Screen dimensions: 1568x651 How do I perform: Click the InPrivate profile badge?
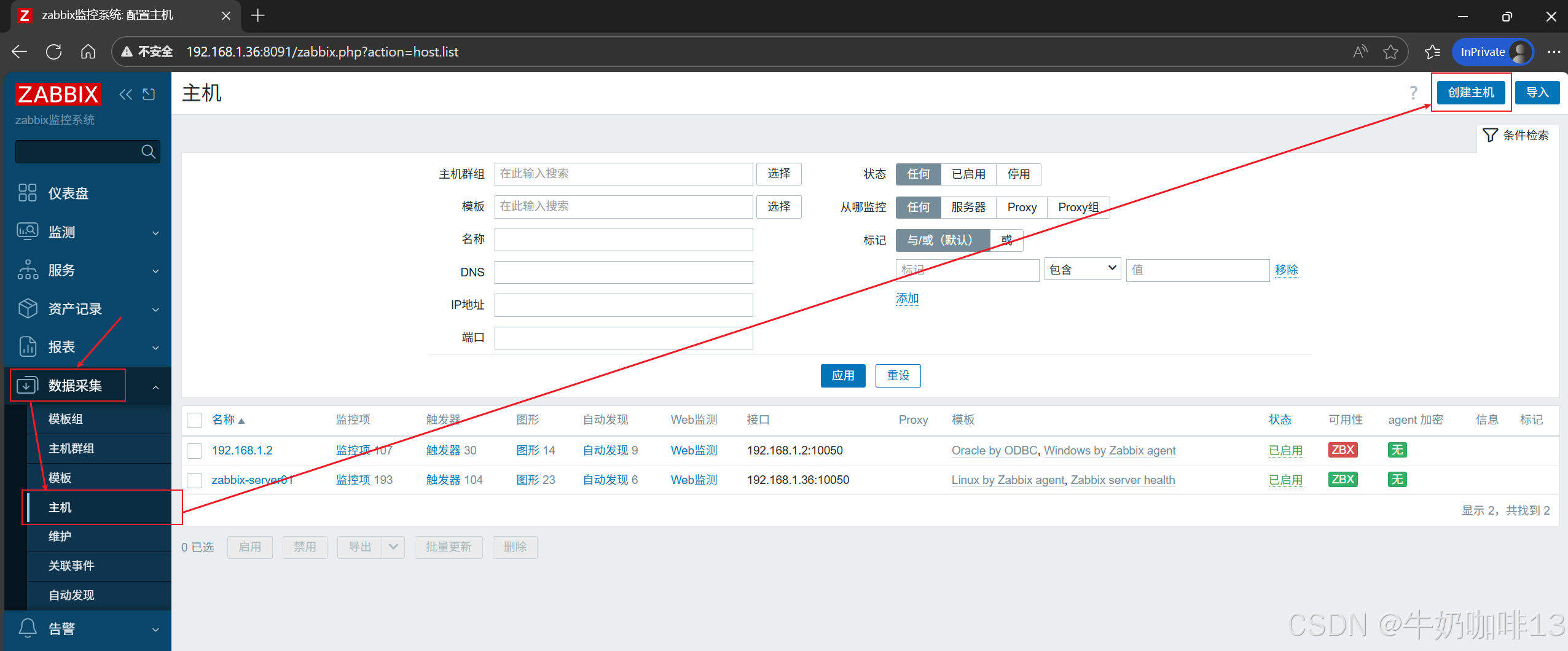tap(1494, 52)
